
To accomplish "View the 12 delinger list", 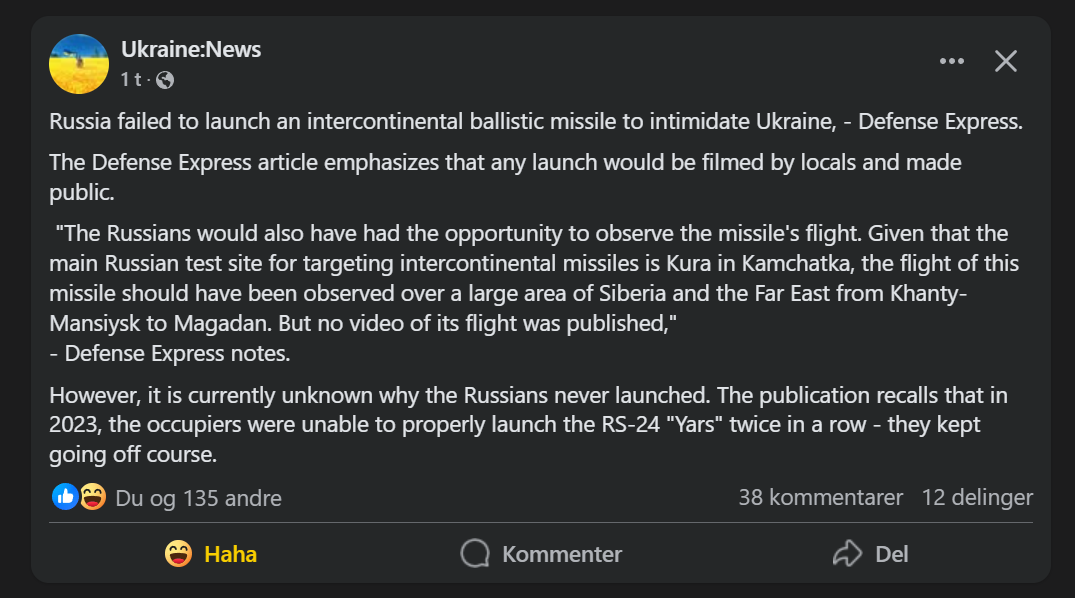I will point(977,497).
